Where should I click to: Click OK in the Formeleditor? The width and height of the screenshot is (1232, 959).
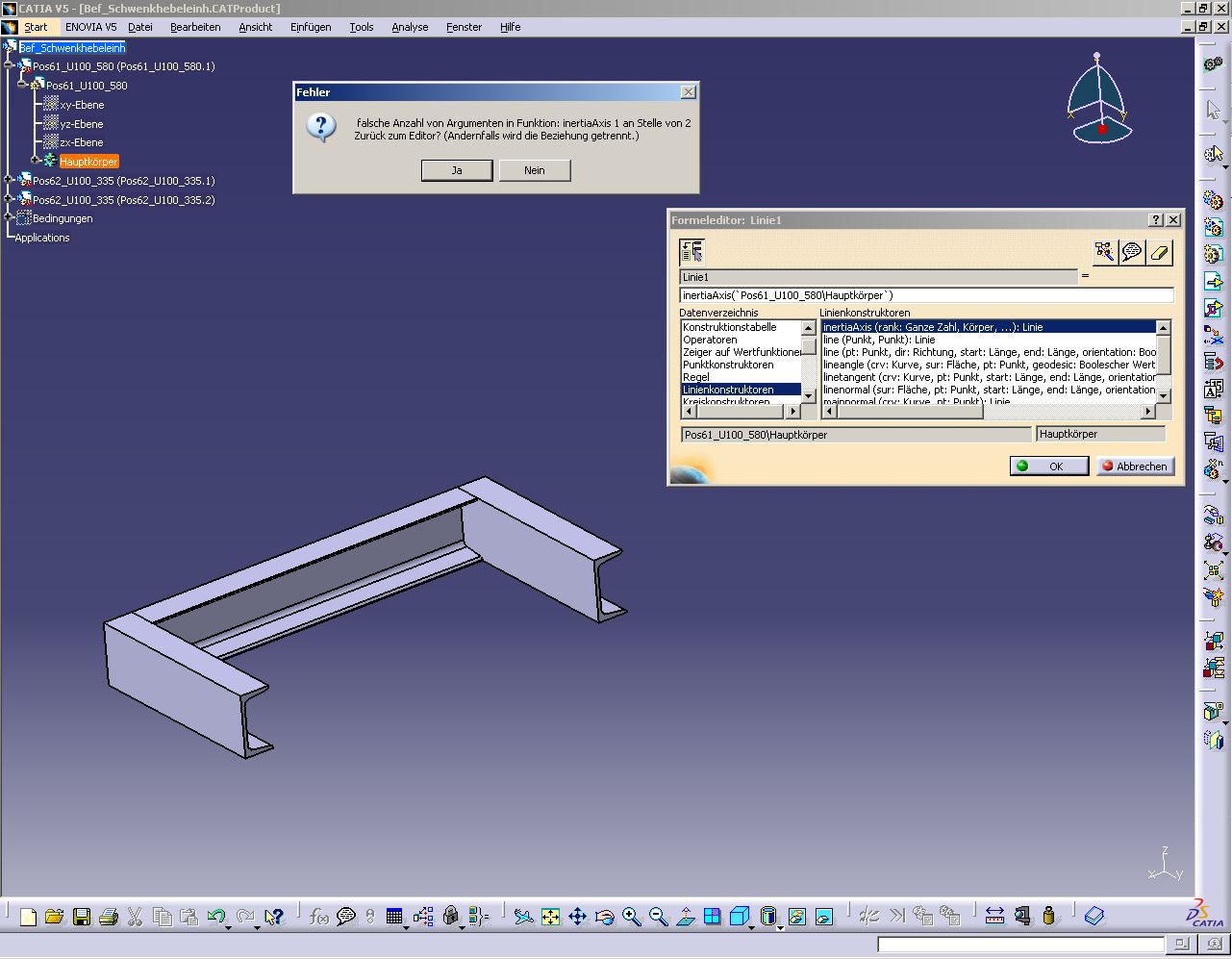(x=1049, y=466)
